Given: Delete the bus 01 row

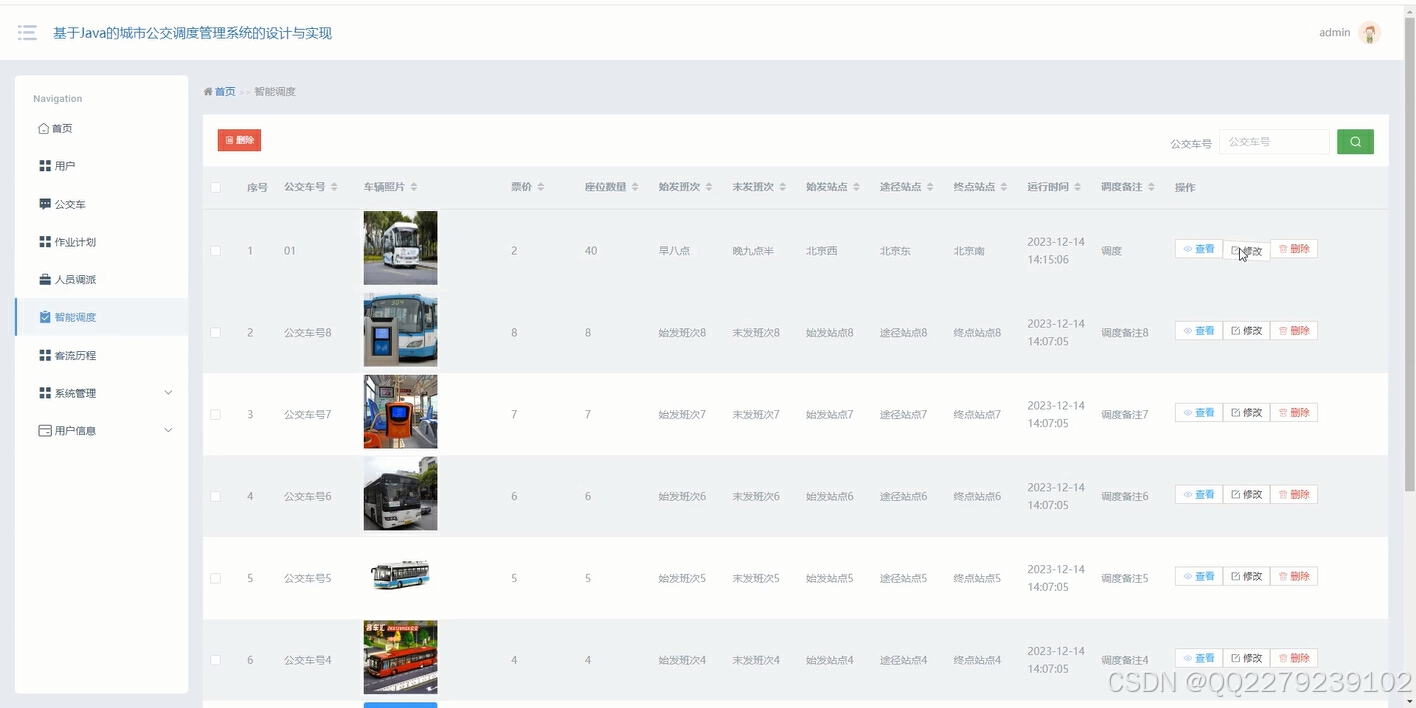Looking at the screenshot, I should click(1294, 249).
